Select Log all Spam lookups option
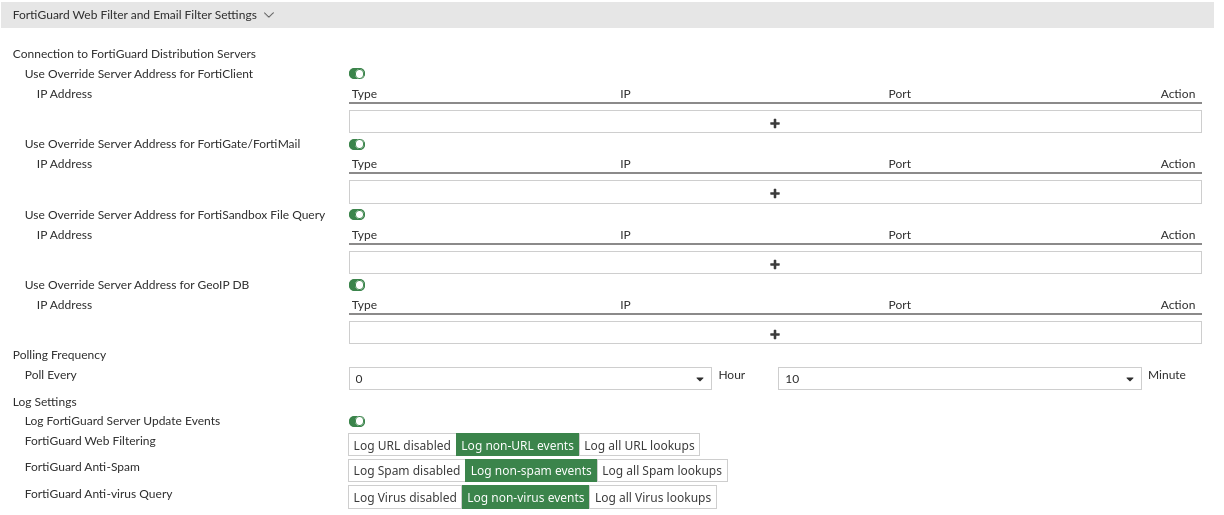 coord(662,470)
